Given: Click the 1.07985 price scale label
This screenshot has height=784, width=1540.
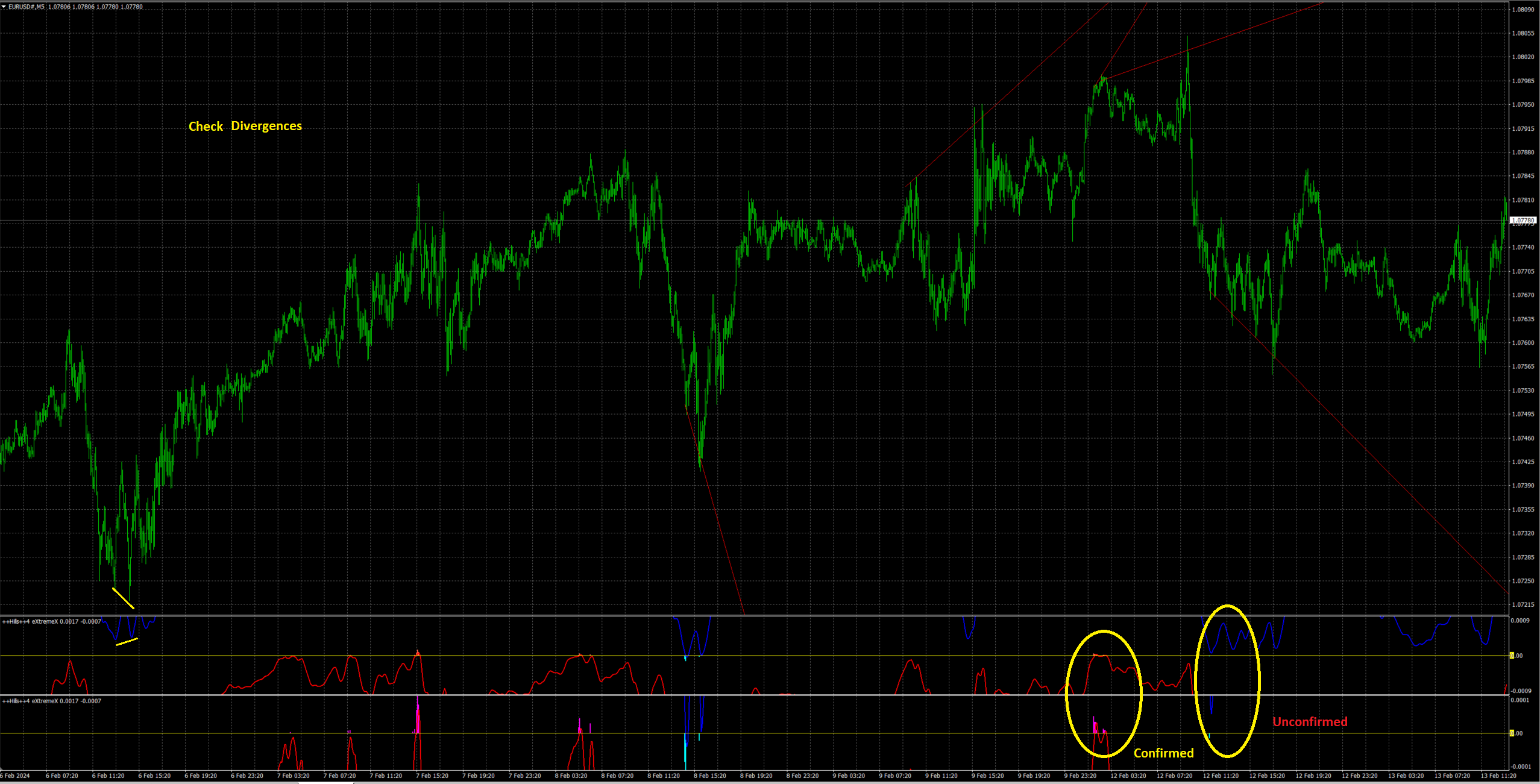Looking at the screenshot, I should [x=1523, y=81].
